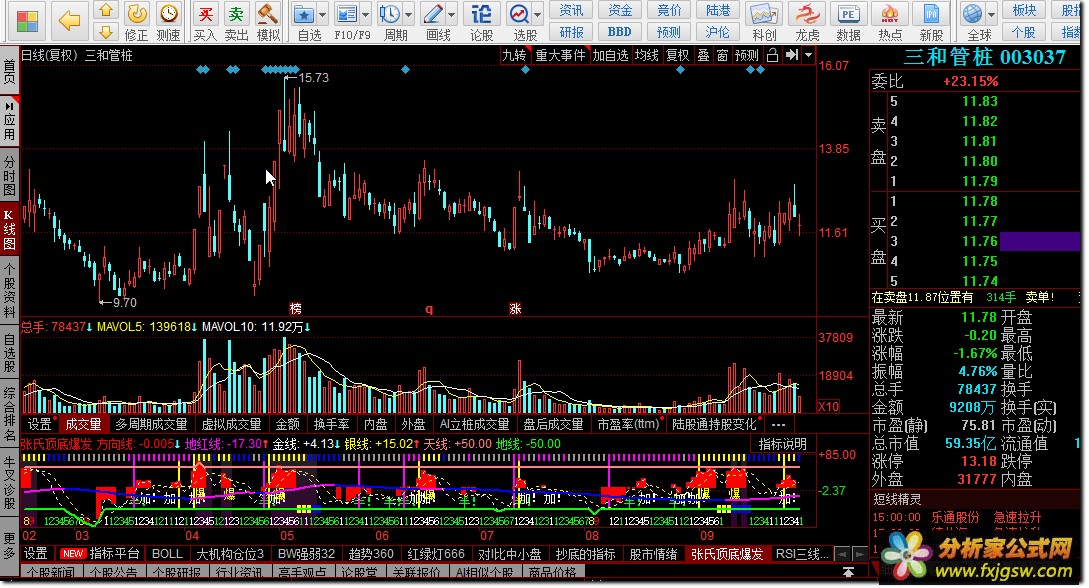This screenshot has width=1089, height=588.
Task: Open the 个股资料 sidebar tab
Action: pyautogui.click(x=9, y=289)
